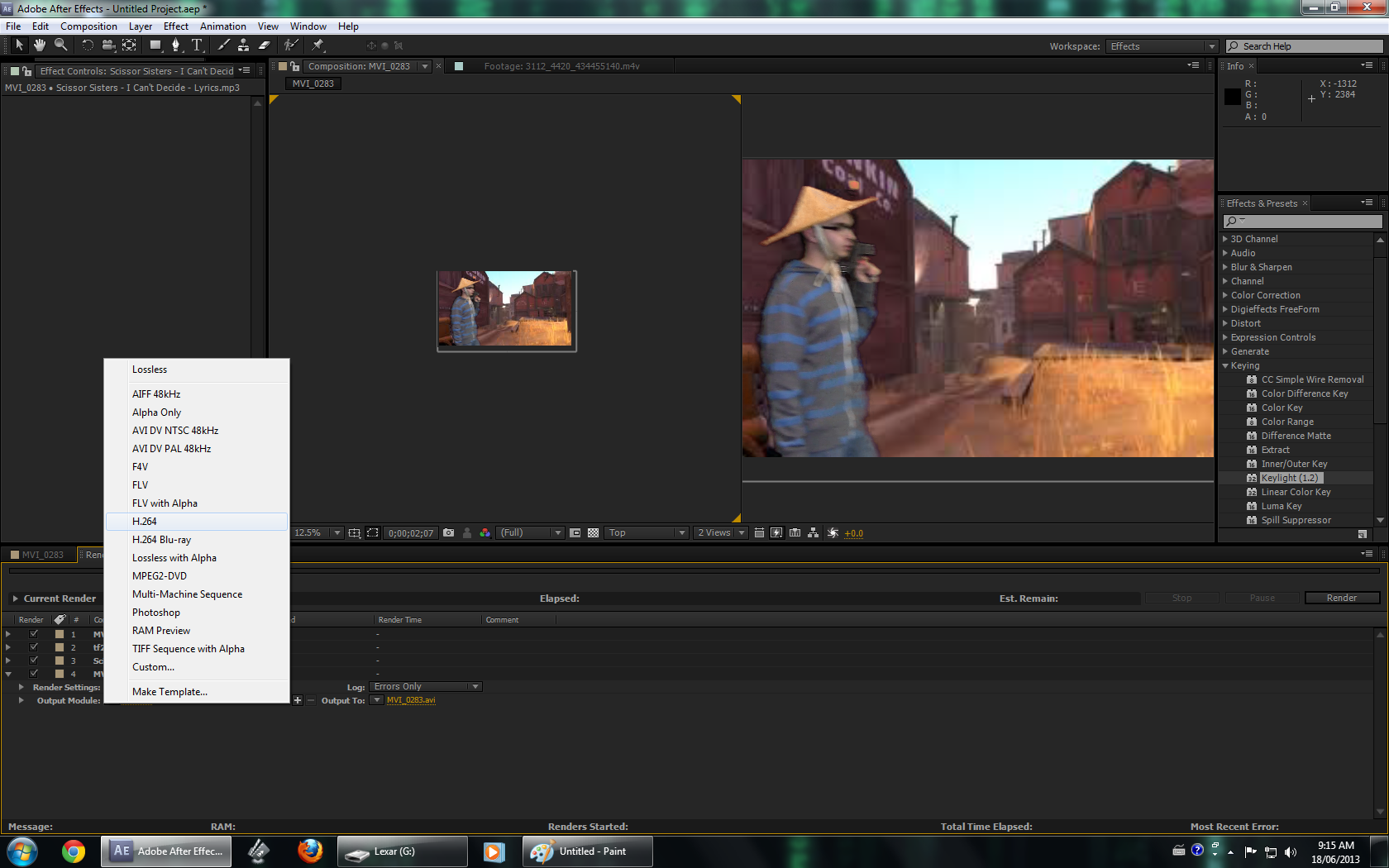Click the Show Channel RGB circles icon
The image size is (1389, 868).
coord(485,533)
